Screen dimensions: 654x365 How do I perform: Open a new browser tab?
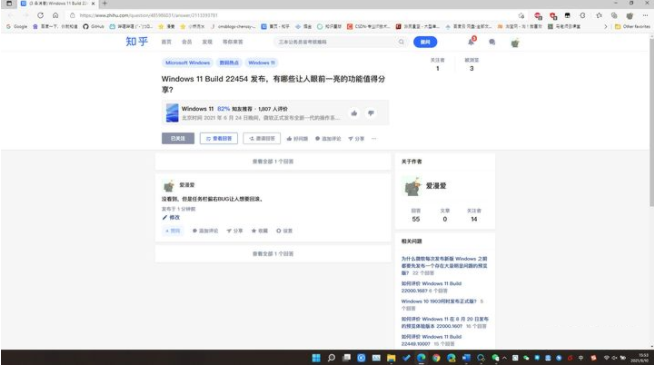pos(105,3)
